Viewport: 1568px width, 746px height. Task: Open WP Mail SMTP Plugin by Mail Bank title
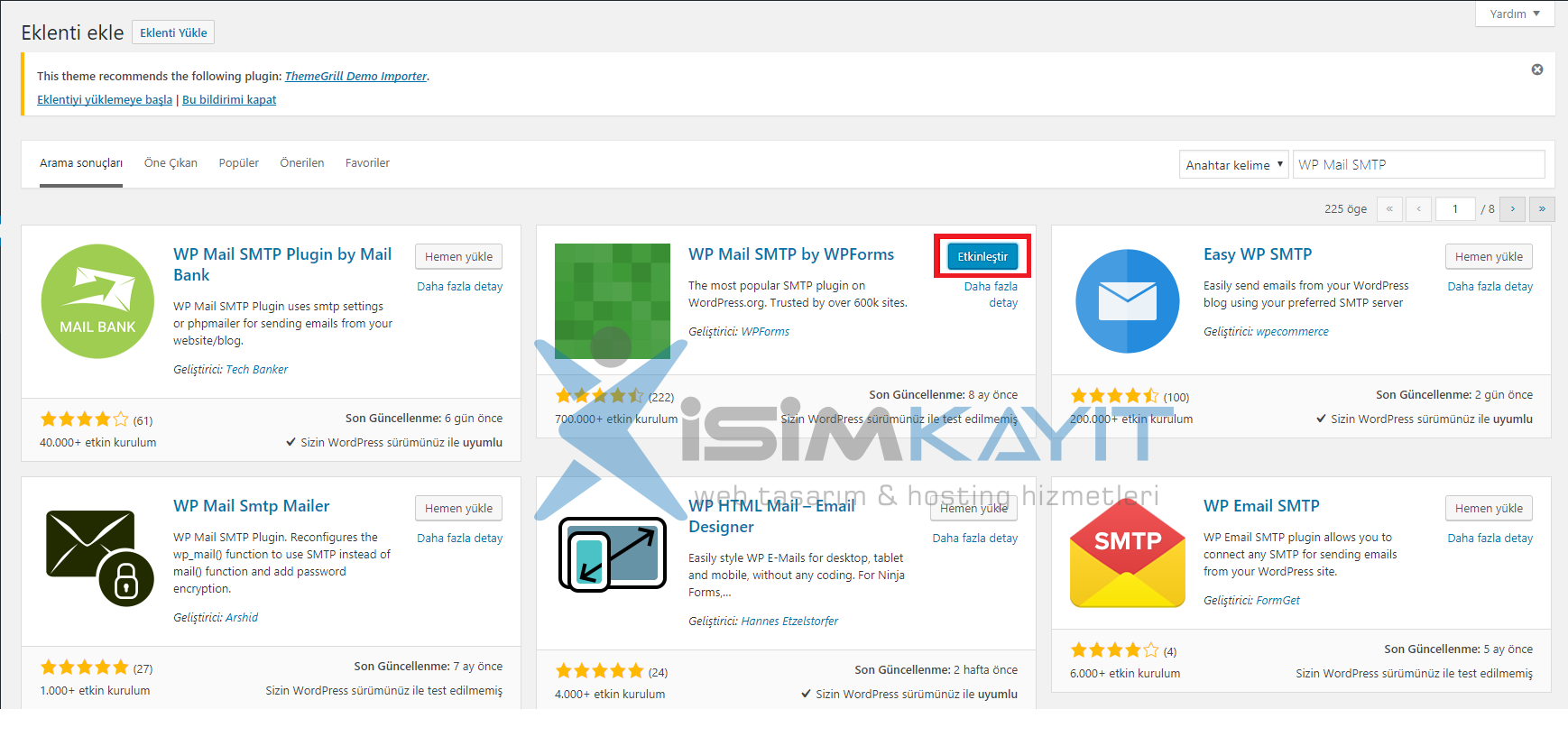click(x=282, y=264)
